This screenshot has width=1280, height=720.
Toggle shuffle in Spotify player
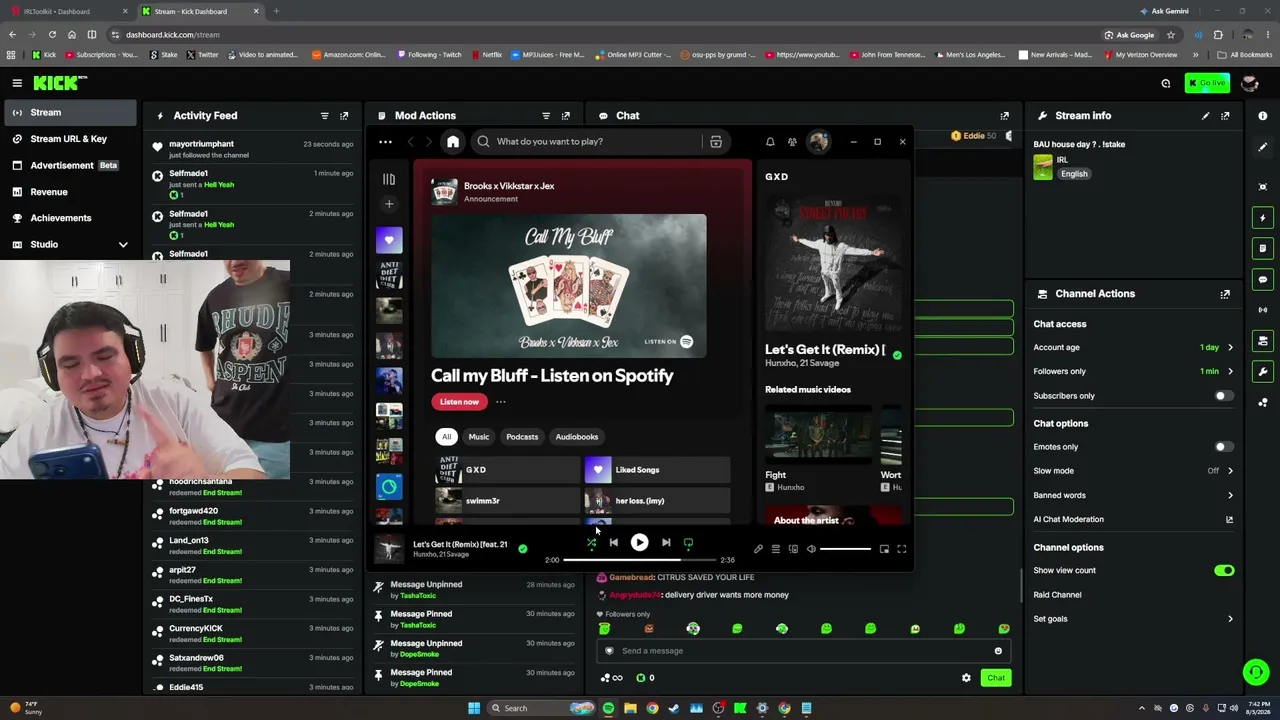[591, 543]
